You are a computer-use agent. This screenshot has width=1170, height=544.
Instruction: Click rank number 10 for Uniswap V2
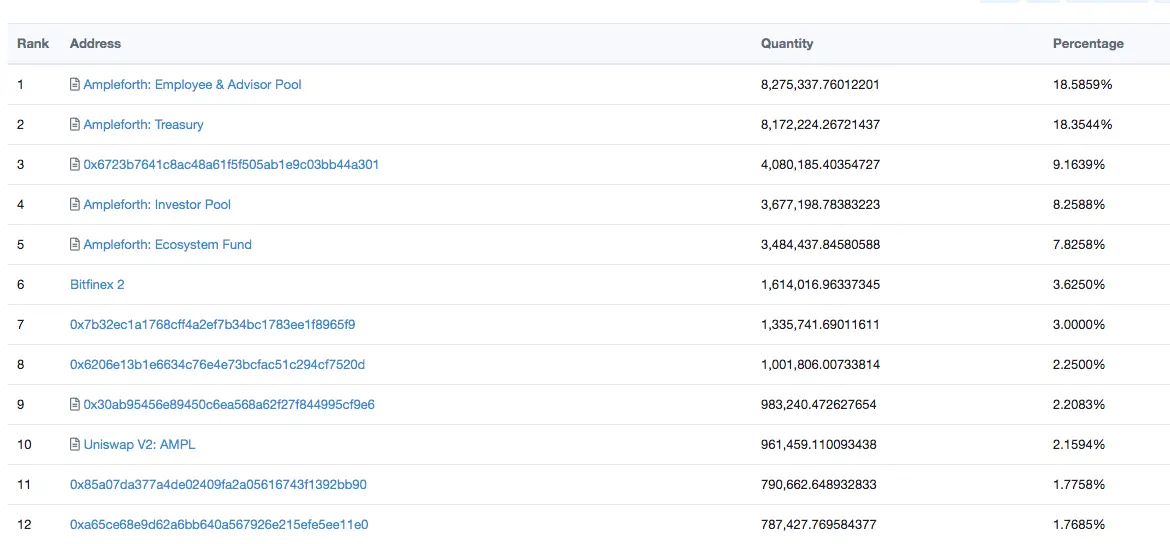(25, 445)
